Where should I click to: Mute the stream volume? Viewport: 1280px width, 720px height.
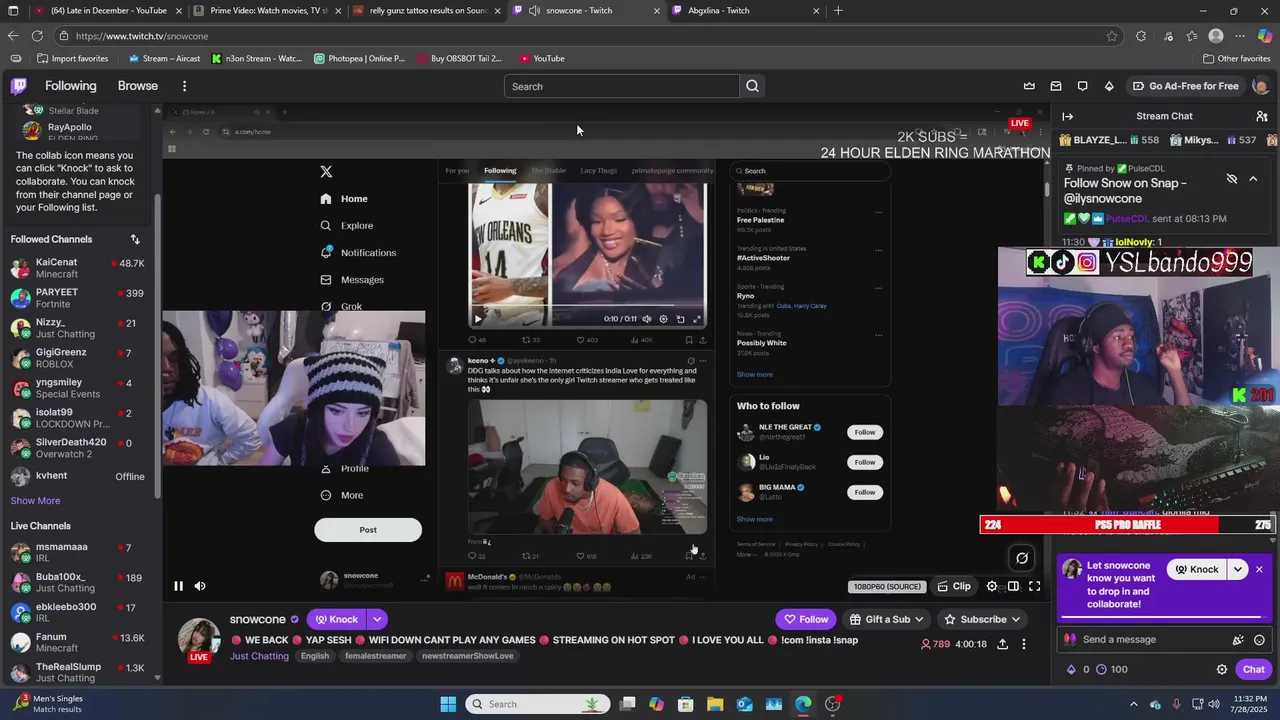(200, 586)
